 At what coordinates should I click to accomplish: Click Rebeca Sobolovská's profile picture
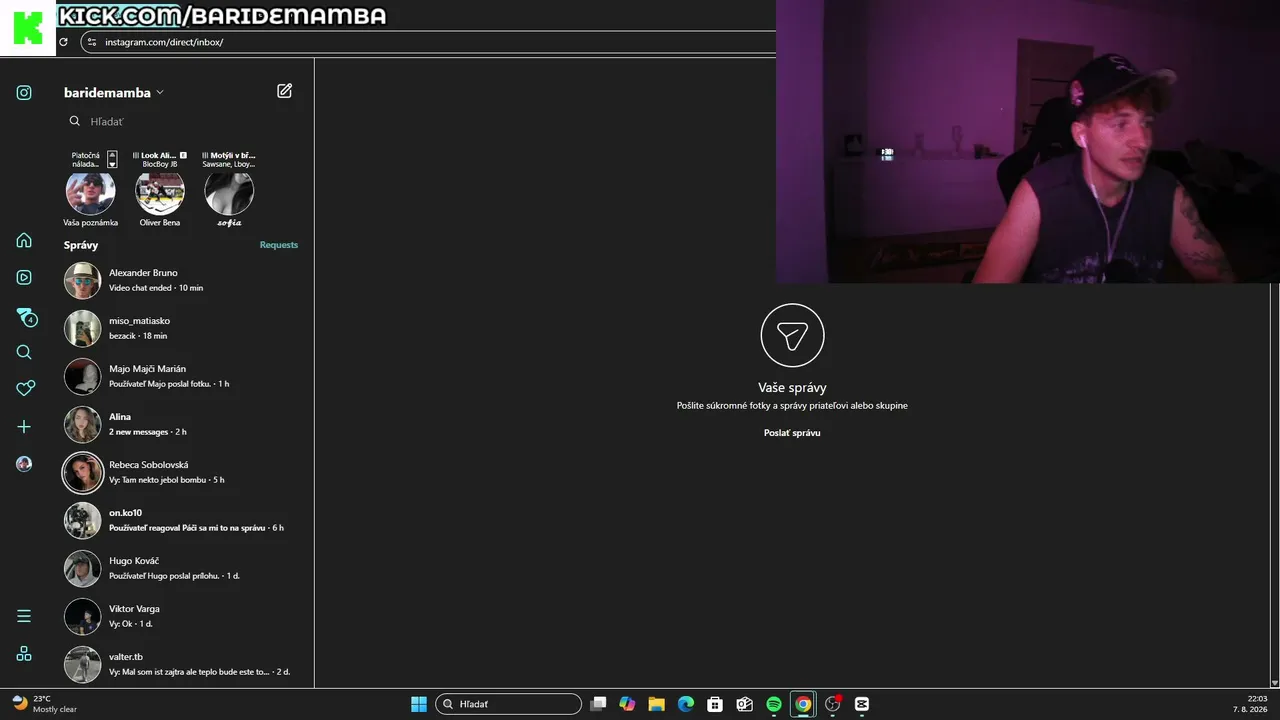point(83,473)
